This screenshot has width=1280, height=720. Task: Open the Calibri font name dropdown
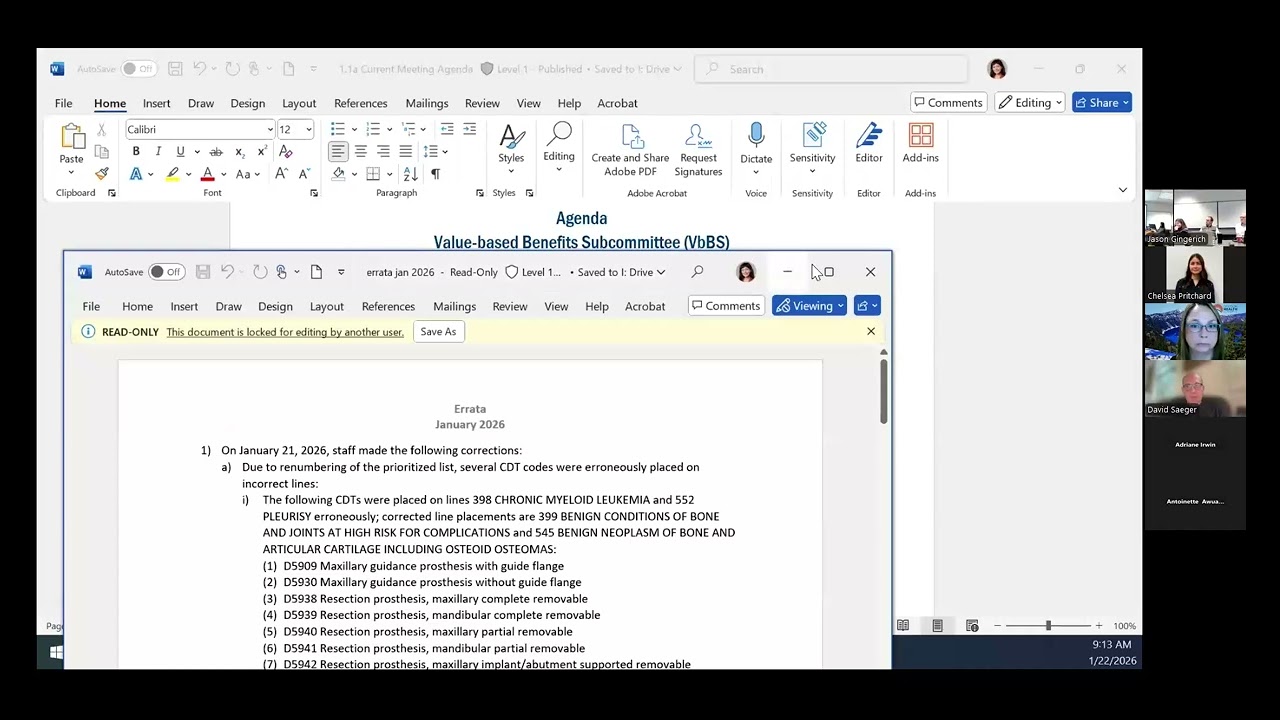click(x=270, y=130)
